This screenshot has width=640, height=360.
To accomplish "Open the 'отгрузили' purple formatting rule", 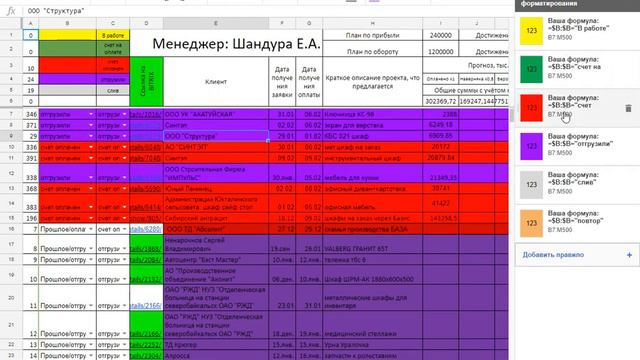I will point(577,146).
